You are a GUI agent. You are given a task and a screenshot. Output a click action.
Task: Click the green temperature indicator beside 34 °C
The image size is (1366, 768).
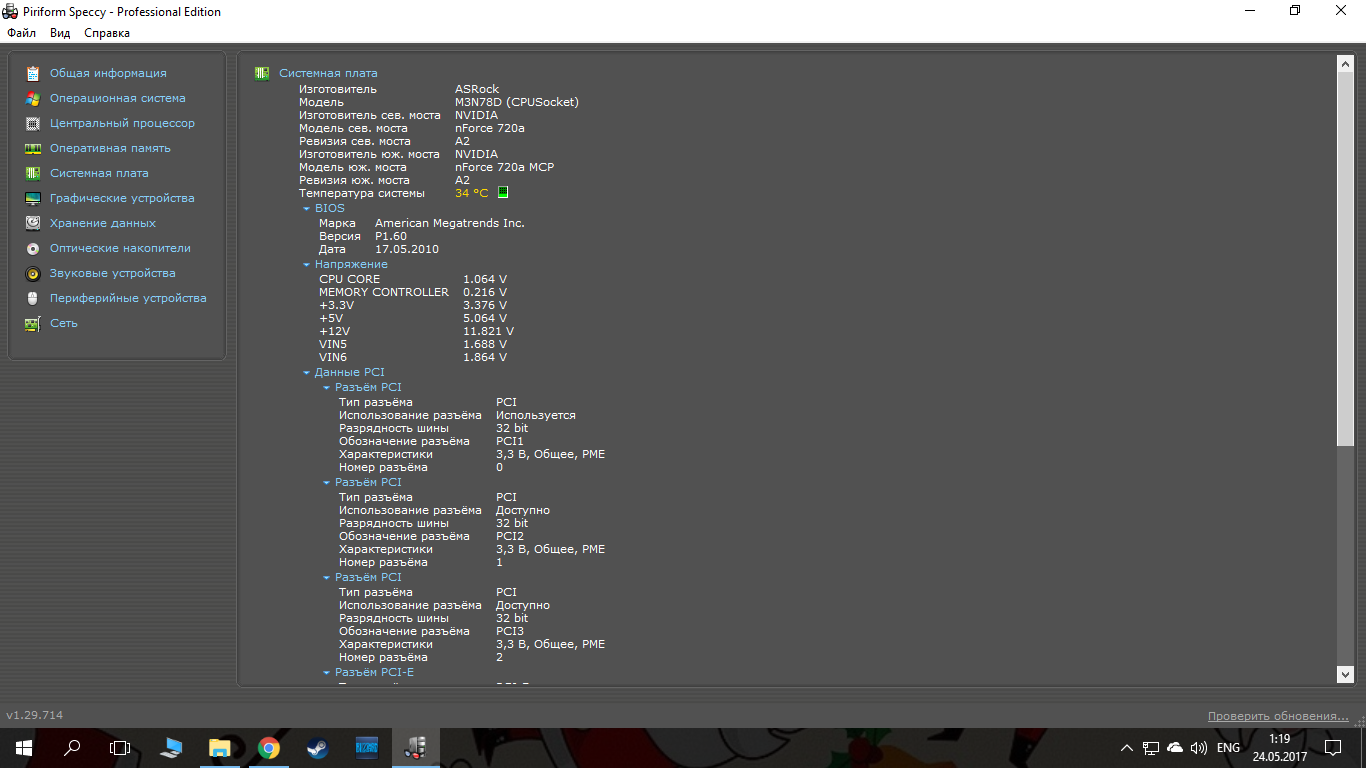[x=503, y=192]
